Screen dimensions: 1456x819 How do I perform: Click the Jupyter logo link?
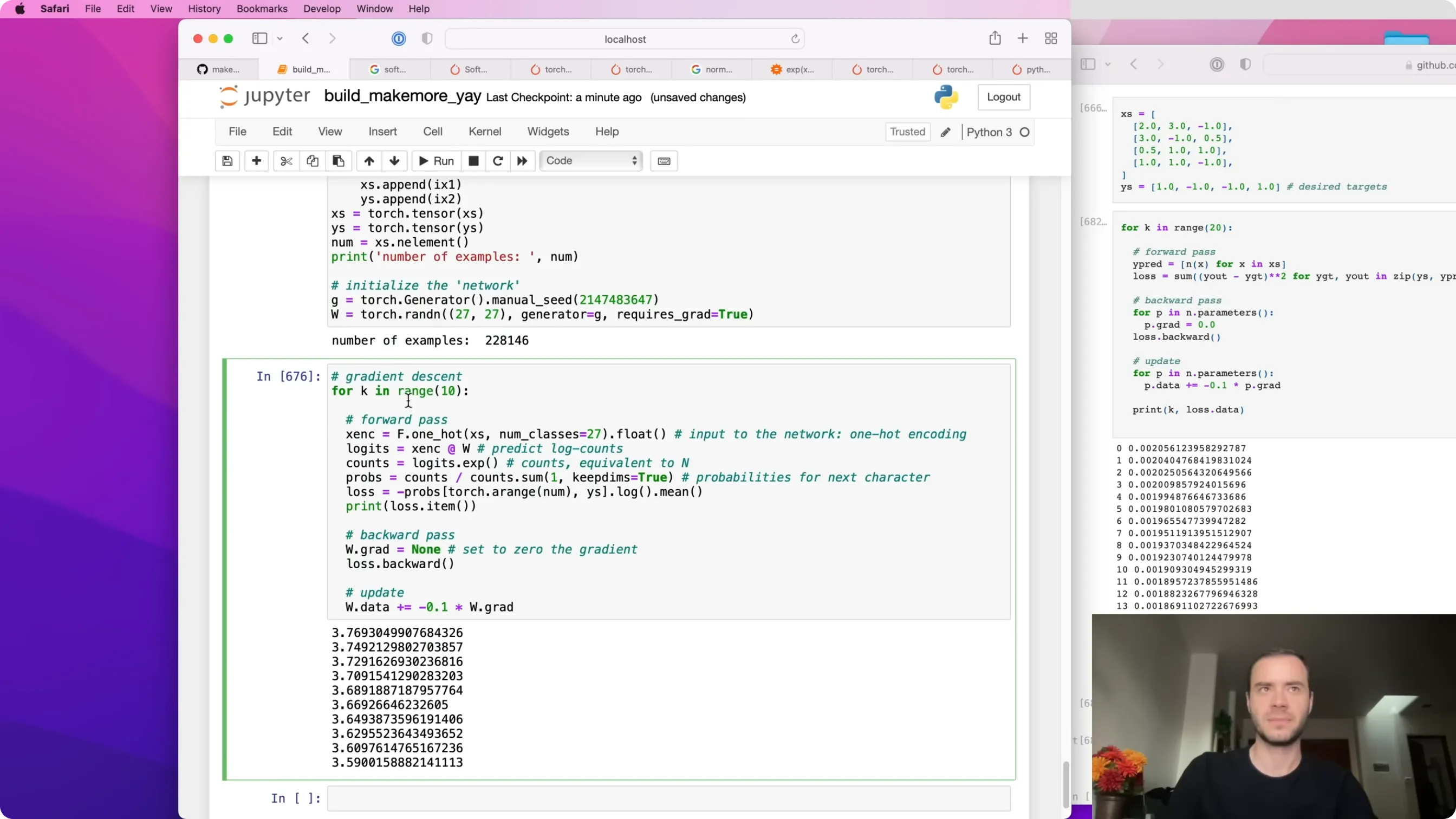pyautogui.click(x=264, y=96)
